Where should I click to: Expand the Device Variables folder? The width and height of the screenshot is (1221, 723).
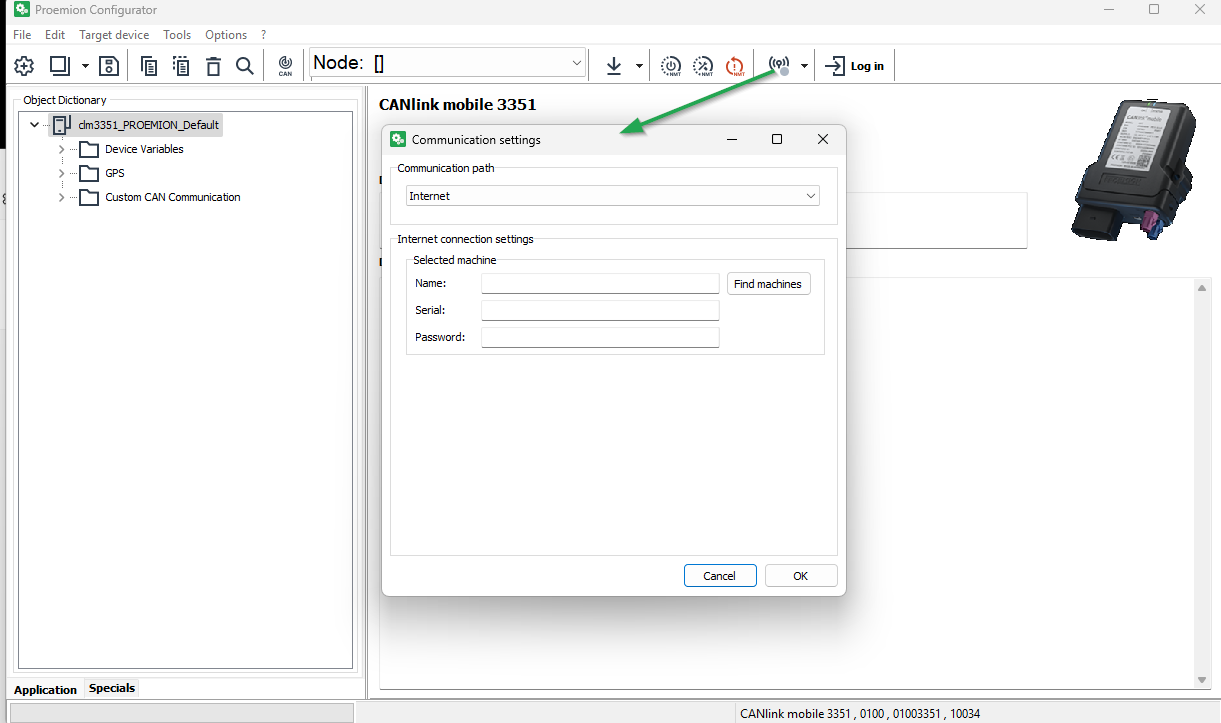click(x=61, y=149)
